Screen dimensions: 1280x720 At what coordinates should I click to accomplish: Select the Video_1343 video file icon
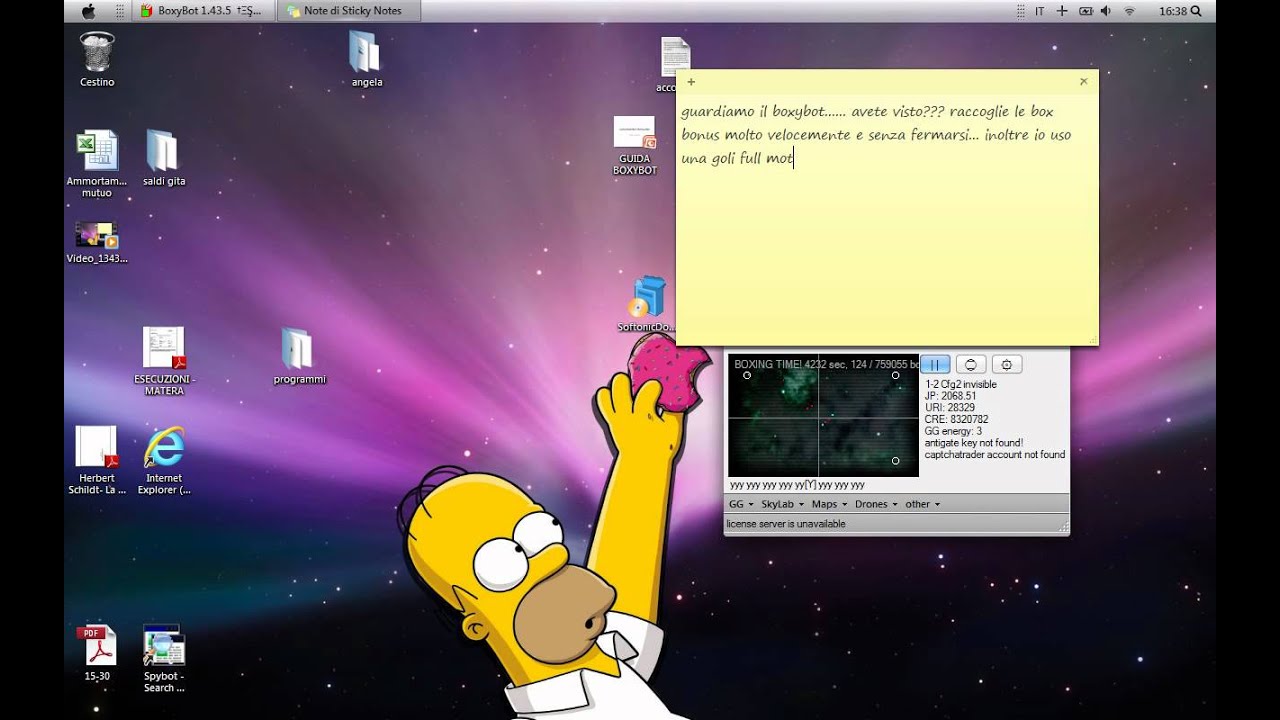point(97,242)
